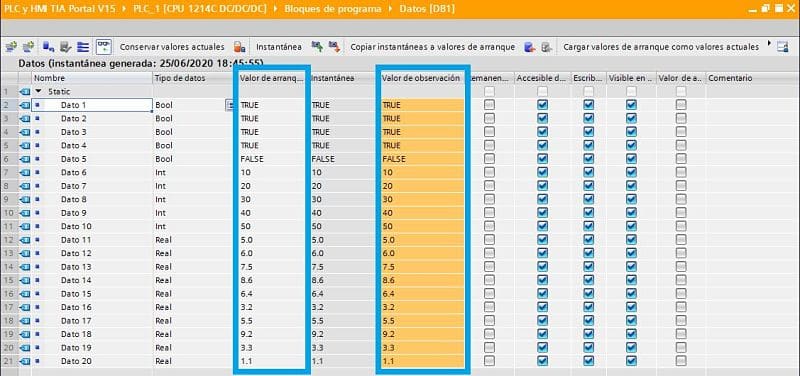800x376 pixels.
Task: Select the Dato 13 name cell
Action: [x=92, y=267]
